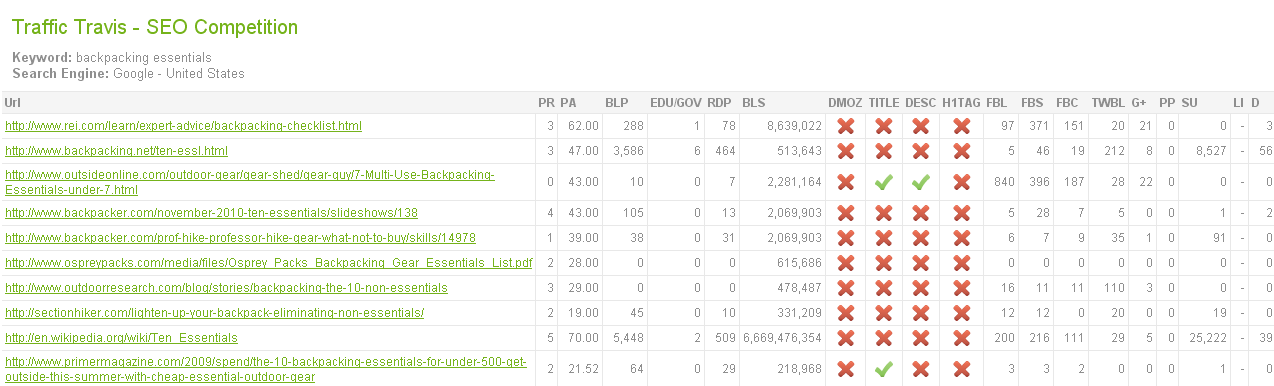1274x386 pixels.
Task: Open the sectionhiker.com lighten-up link
Action: click(214, 313)
